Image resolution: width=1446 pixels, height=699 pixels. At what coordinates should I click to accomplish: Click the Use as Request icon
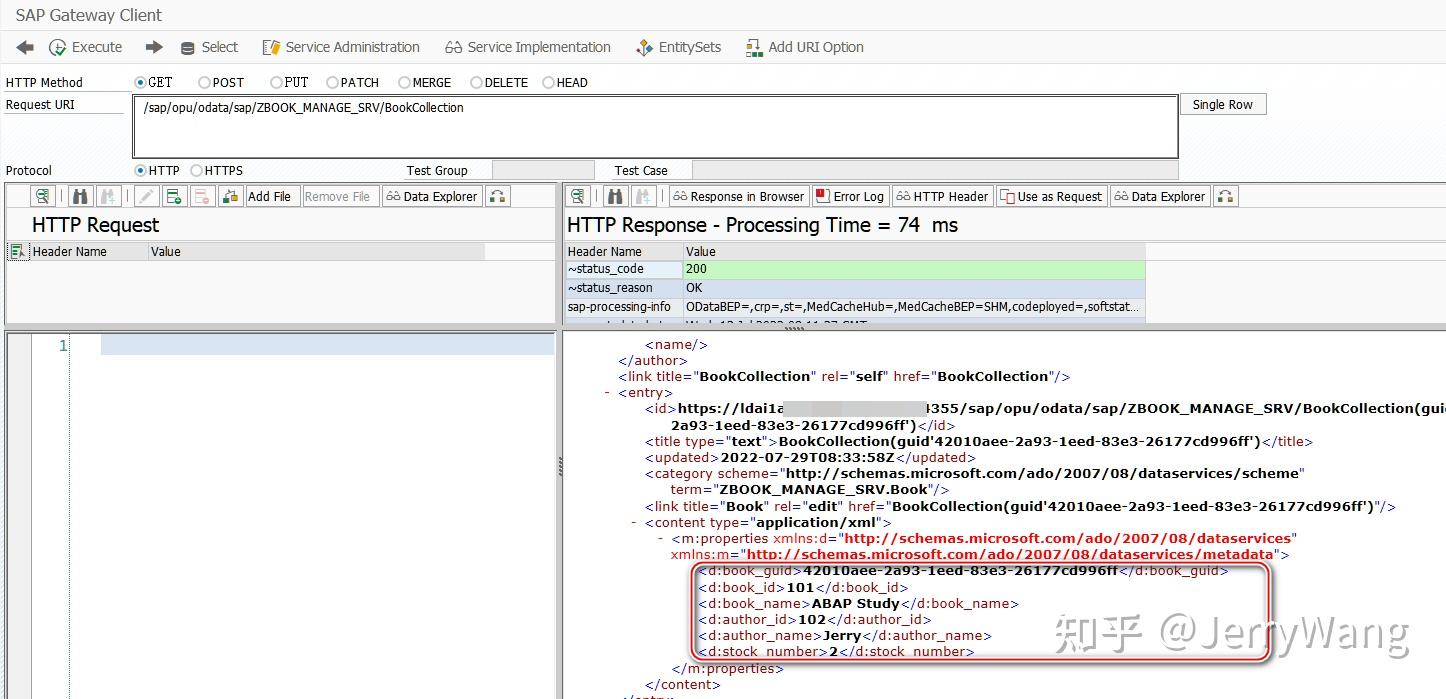click(x=1051, y=196)
